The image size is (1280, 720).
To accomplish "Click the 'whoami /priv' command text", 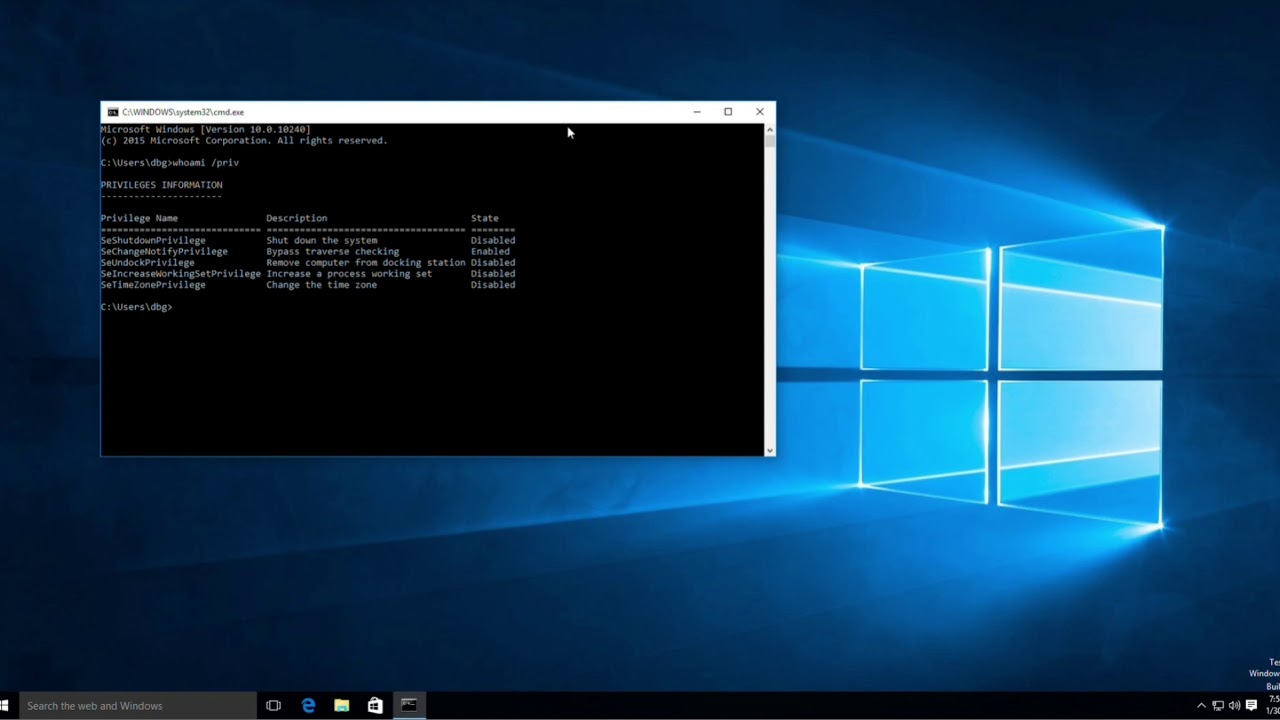I will pyautogui.click(x=206, y=163).
